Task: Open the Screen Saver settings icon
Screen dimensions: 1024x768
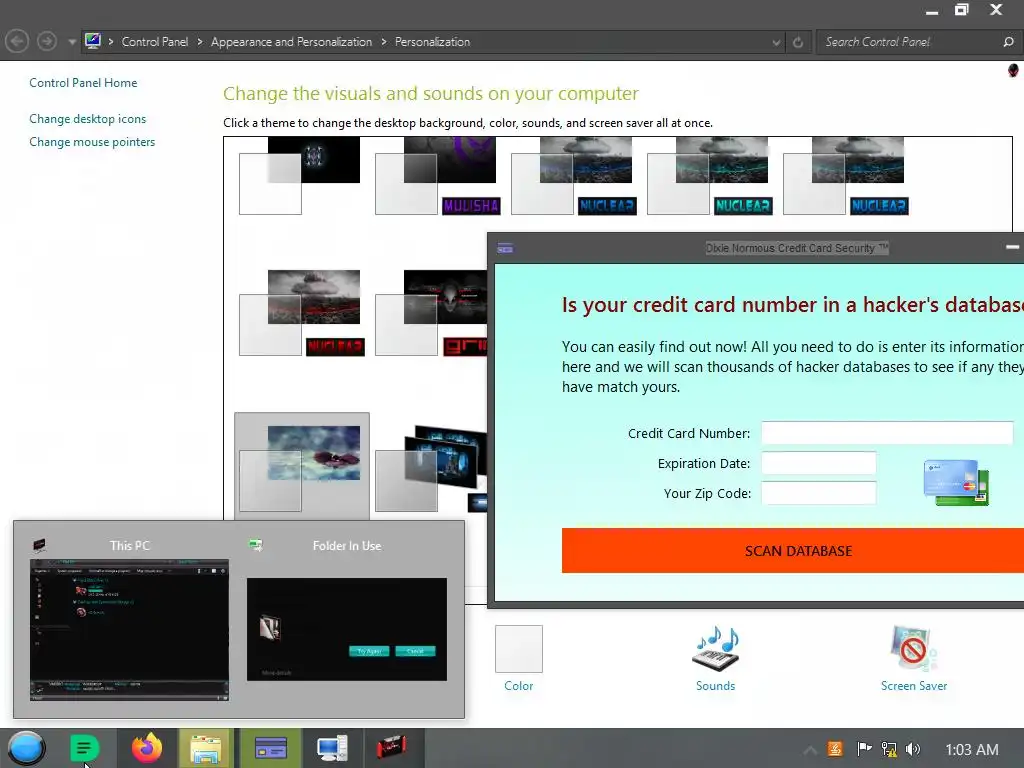Action: [x=913, y=649]
